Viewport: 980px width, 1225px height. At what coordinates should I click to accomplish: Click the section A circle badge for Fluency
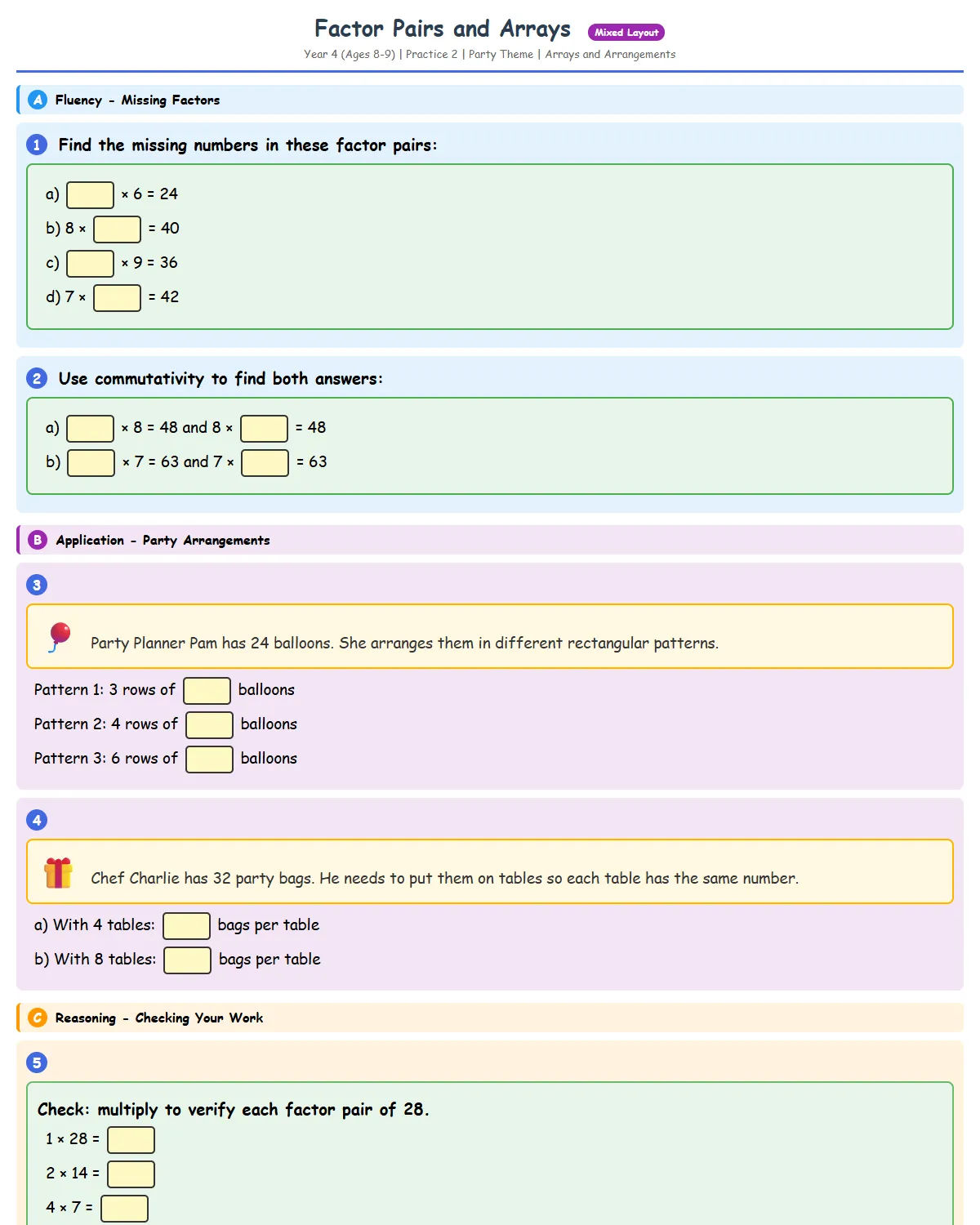38,100
